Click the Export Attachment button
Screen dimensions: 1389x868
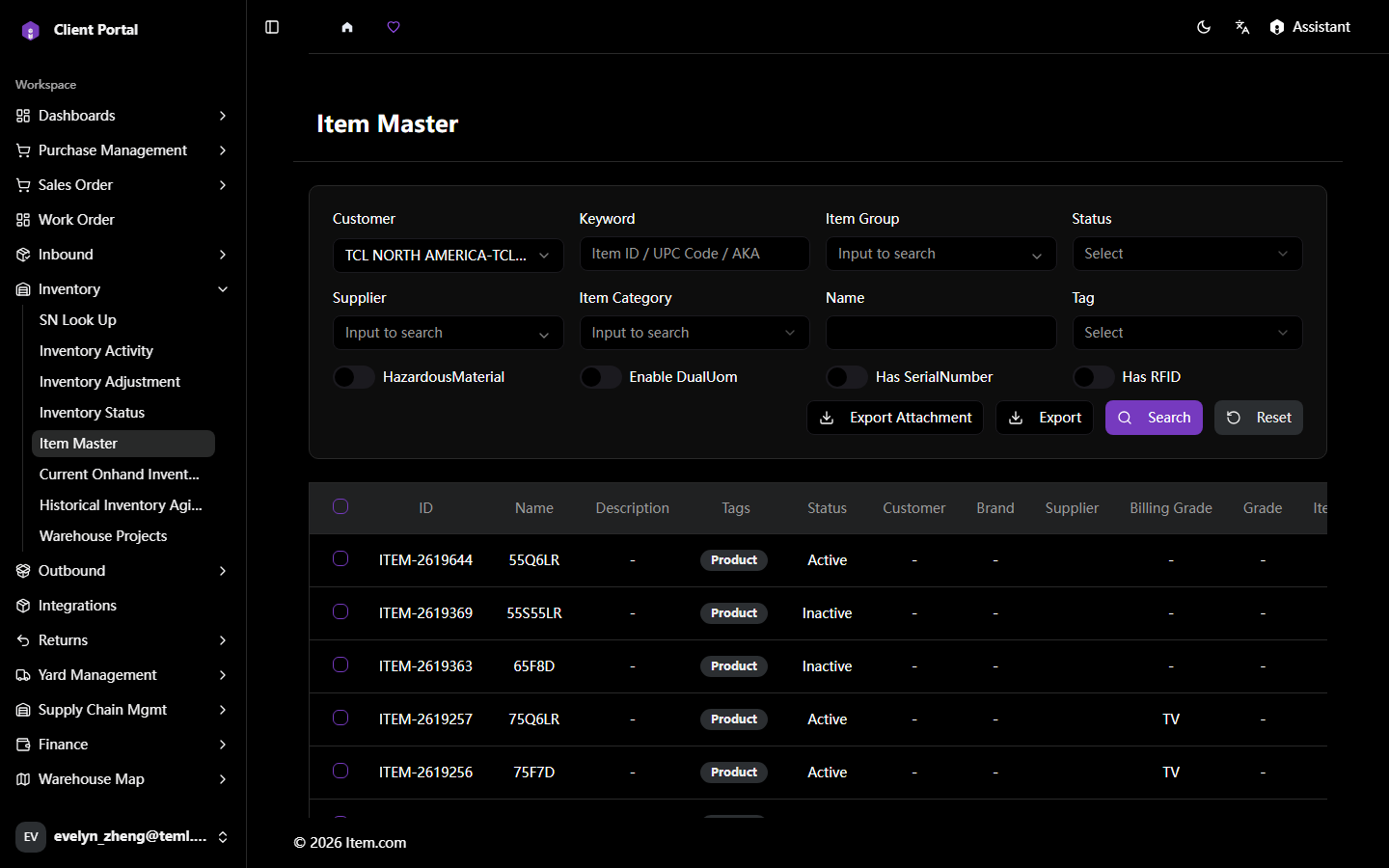click(895, 418)
